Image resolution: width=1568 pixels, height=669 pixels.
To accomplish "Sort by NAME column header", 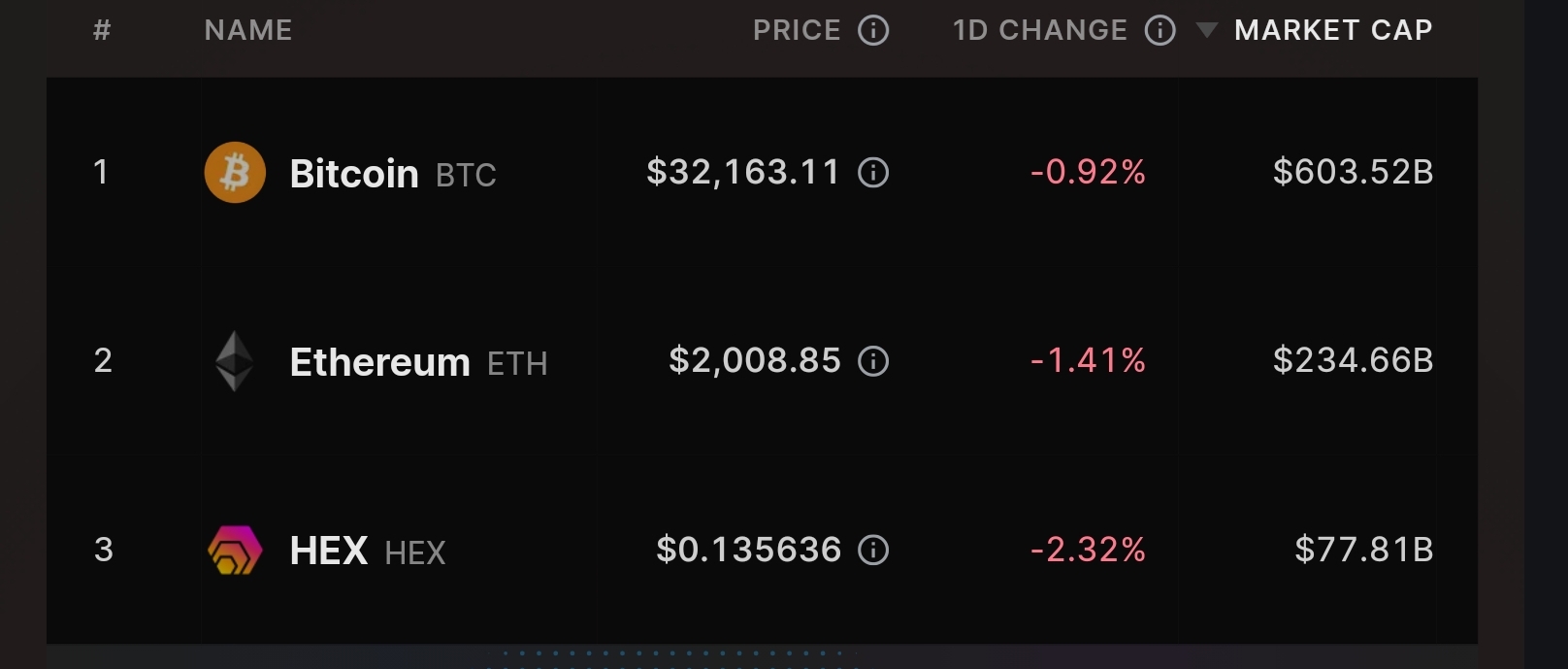I will tap(248, 31).
